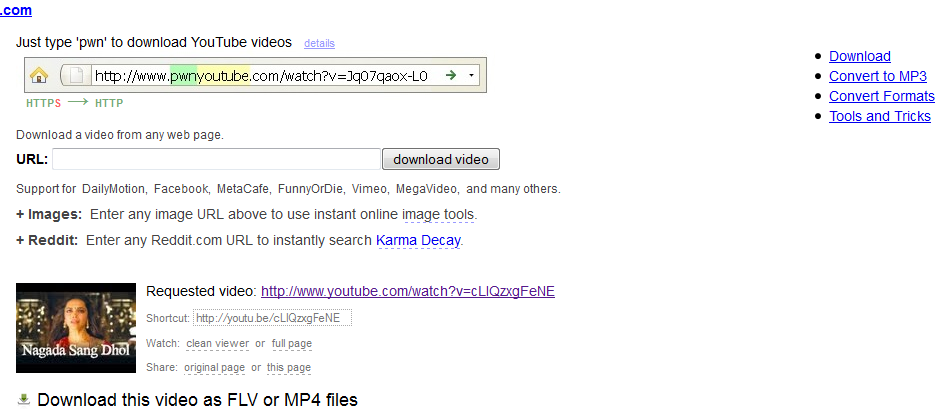Click the Nagada Sang Dhol video thumbnail
Image resolution: width=952 pixels, height=417 pixels.
76,328
